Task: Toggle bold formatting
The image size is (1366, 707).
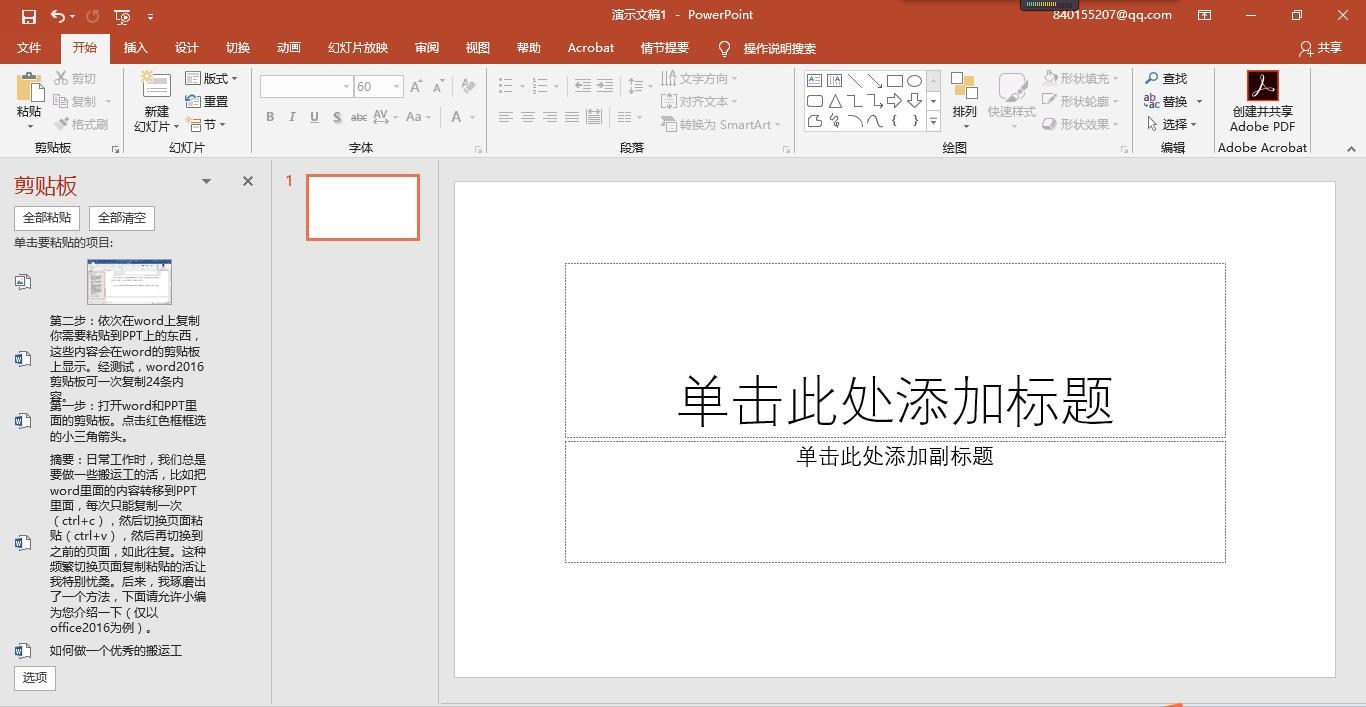Action: point(269,117)
